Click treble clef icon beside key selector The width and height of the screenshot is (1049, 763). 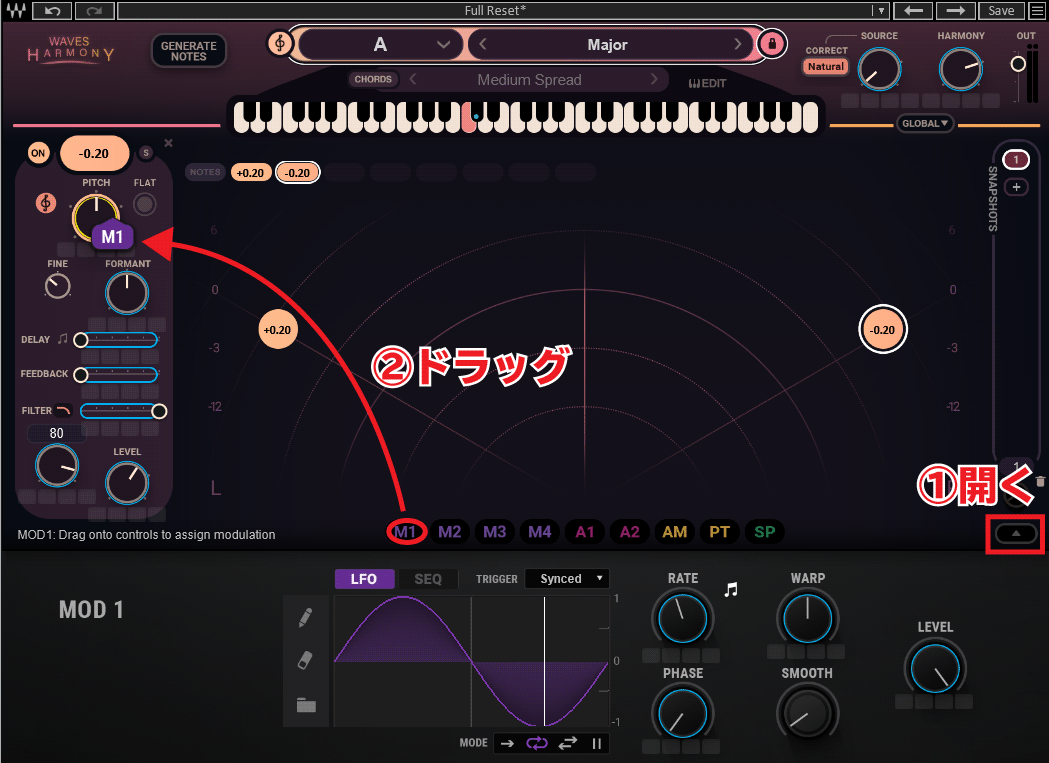coord(280,44)
